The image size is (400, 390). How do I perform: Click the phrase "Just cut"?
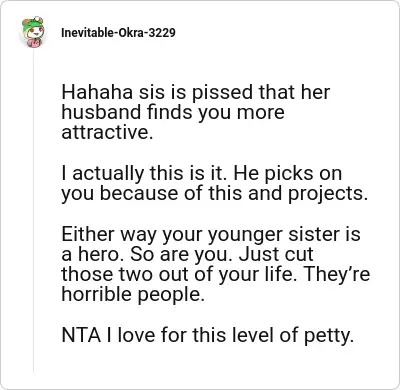[276, 254]
